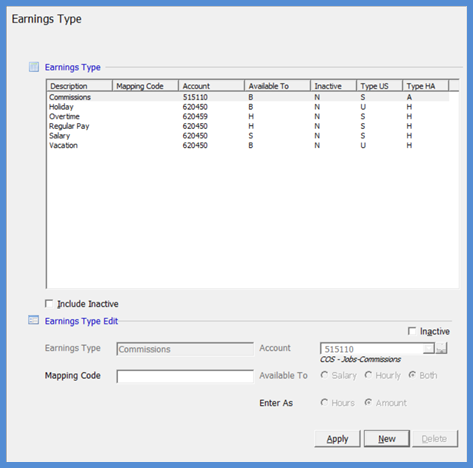Click inside the Mapping Code field
Screen dimensions: 473x468
pos(185,376)
